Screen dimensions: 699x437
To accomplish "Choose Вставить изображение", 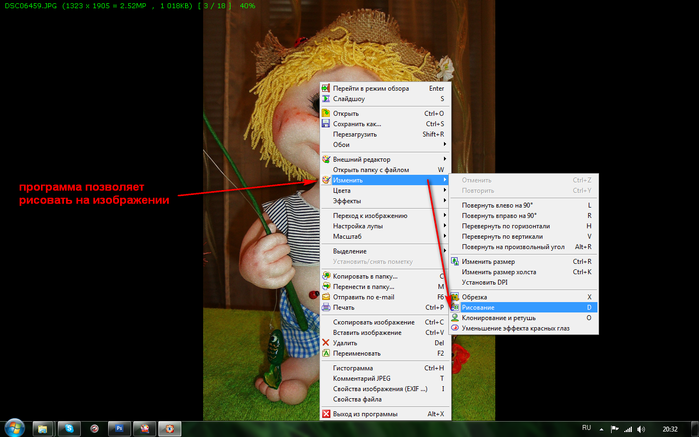I will pos(386,332).
